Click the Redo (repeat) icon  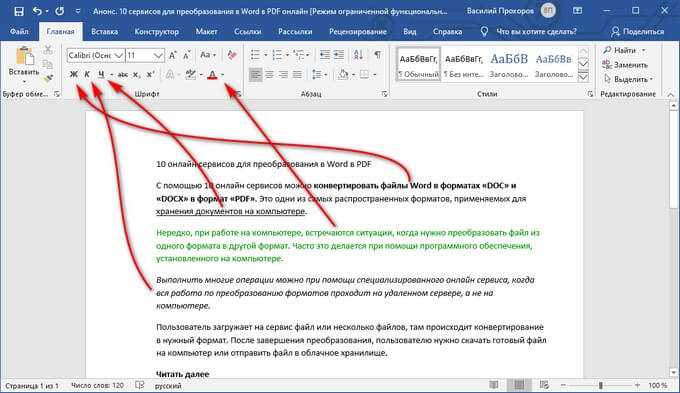[59, 11]
